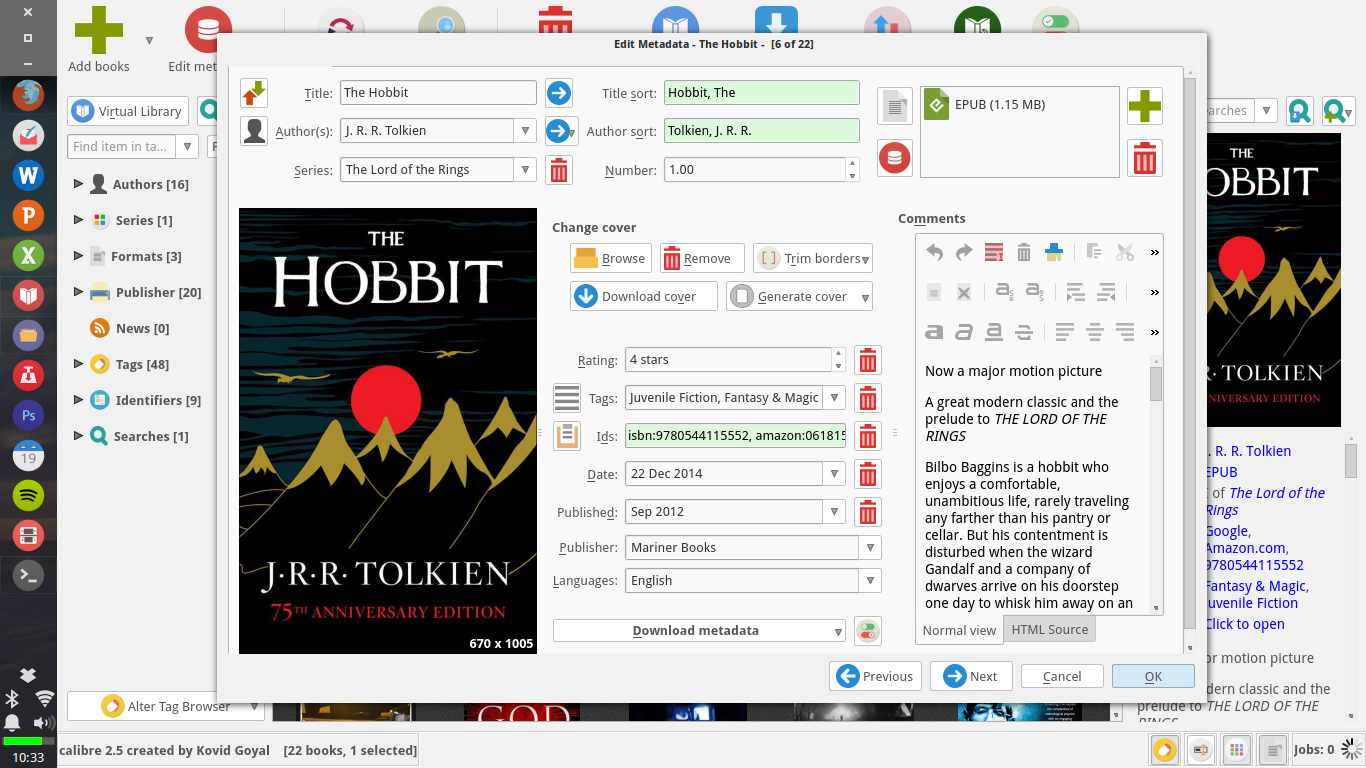1366x768 pixels.
Task: Go to the Next book
Action: pos(971,676)
